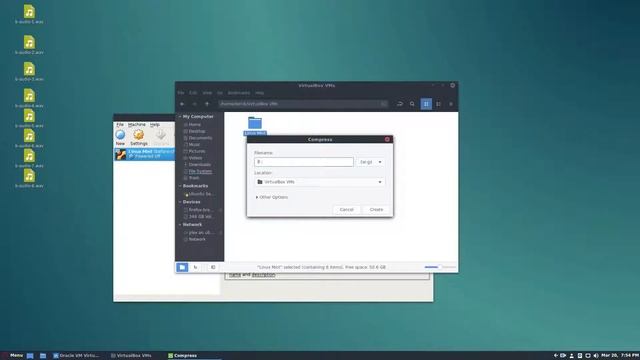Switch to icon view

[x=426, y=104]
